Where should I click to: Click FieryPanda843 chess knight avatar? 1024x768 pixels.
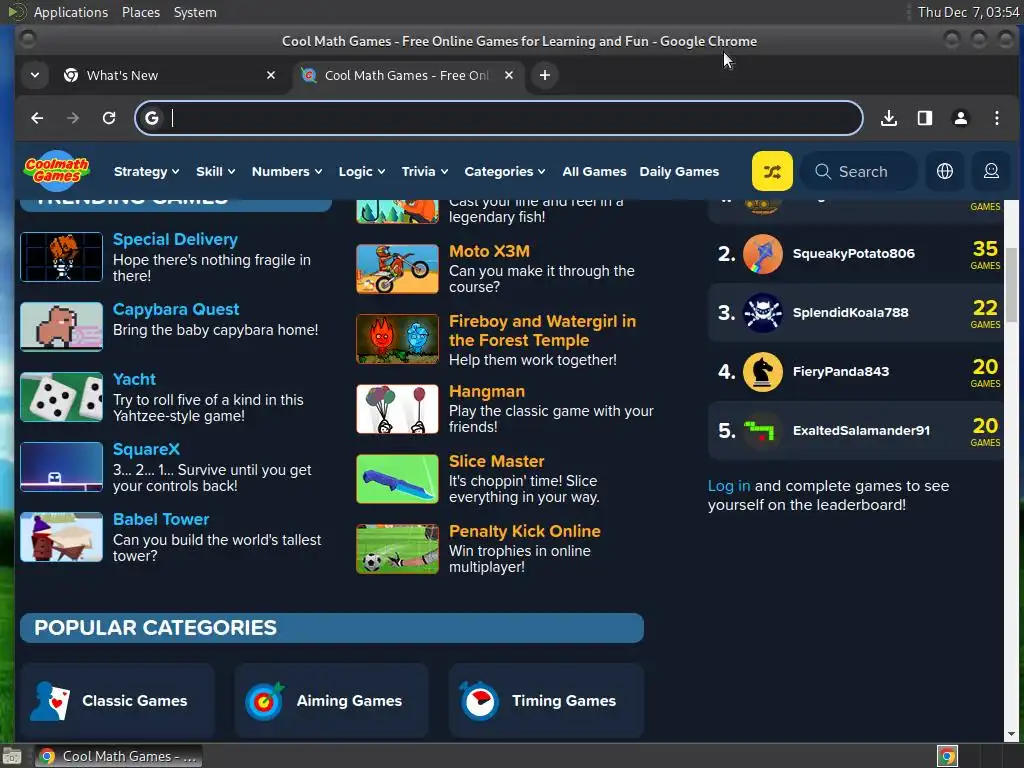(x=762, y=372)
